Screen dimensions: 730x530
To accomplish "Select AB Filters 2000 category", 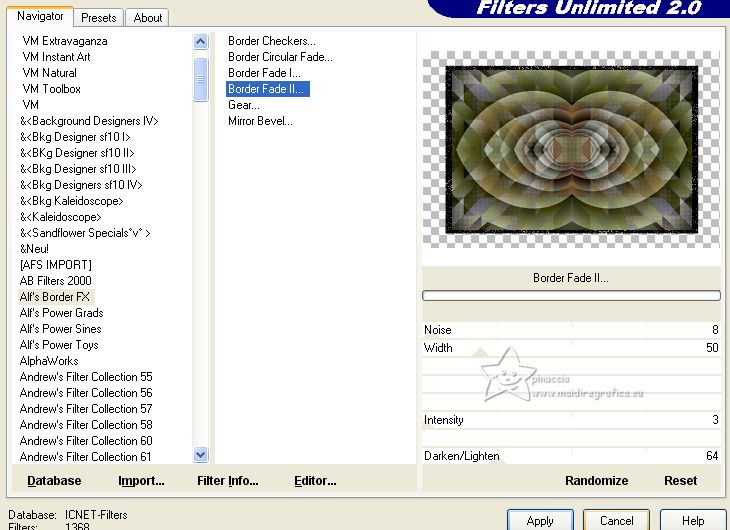I will [x=55, y=280].
